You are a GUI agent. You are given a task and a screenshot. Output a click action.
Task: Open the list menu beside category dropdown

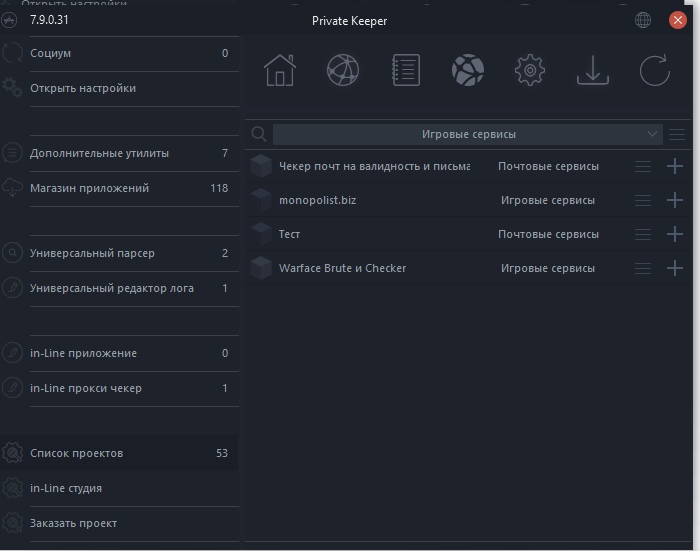[x=678, y=134]
